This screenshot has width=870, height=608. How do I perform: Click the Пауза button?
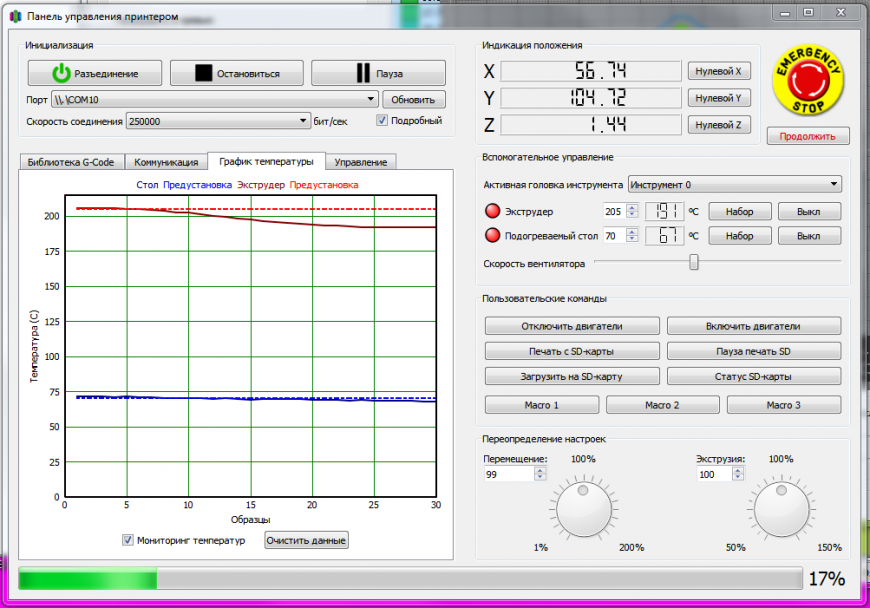pyautogui.click(x=378, y=73)
